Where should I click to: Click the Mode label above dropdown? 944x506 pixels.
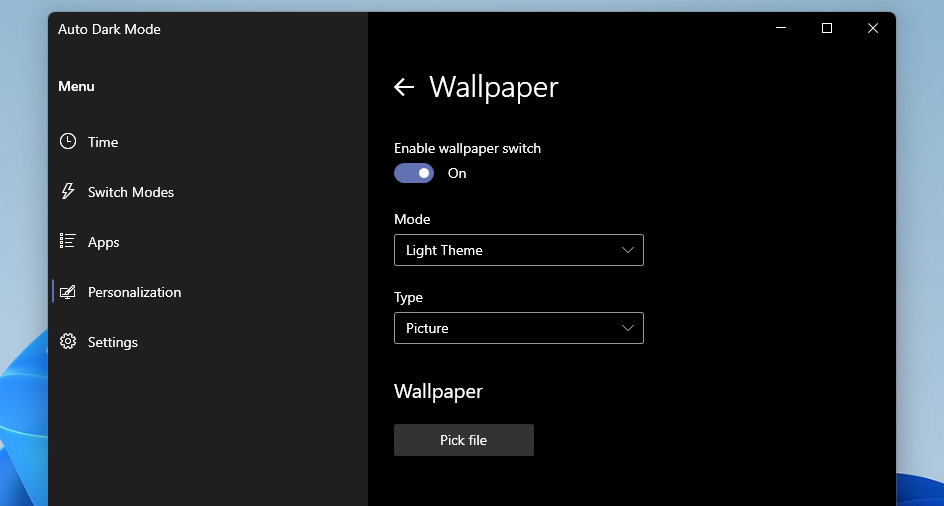click(x=412, y=219)
